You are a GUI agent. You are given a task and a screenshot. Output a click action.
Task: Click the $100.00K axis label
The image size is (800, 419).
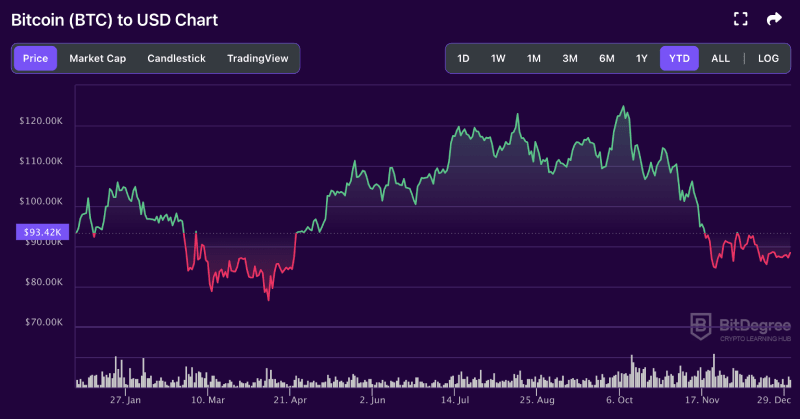pyautogui.click(x=41, y=202)
